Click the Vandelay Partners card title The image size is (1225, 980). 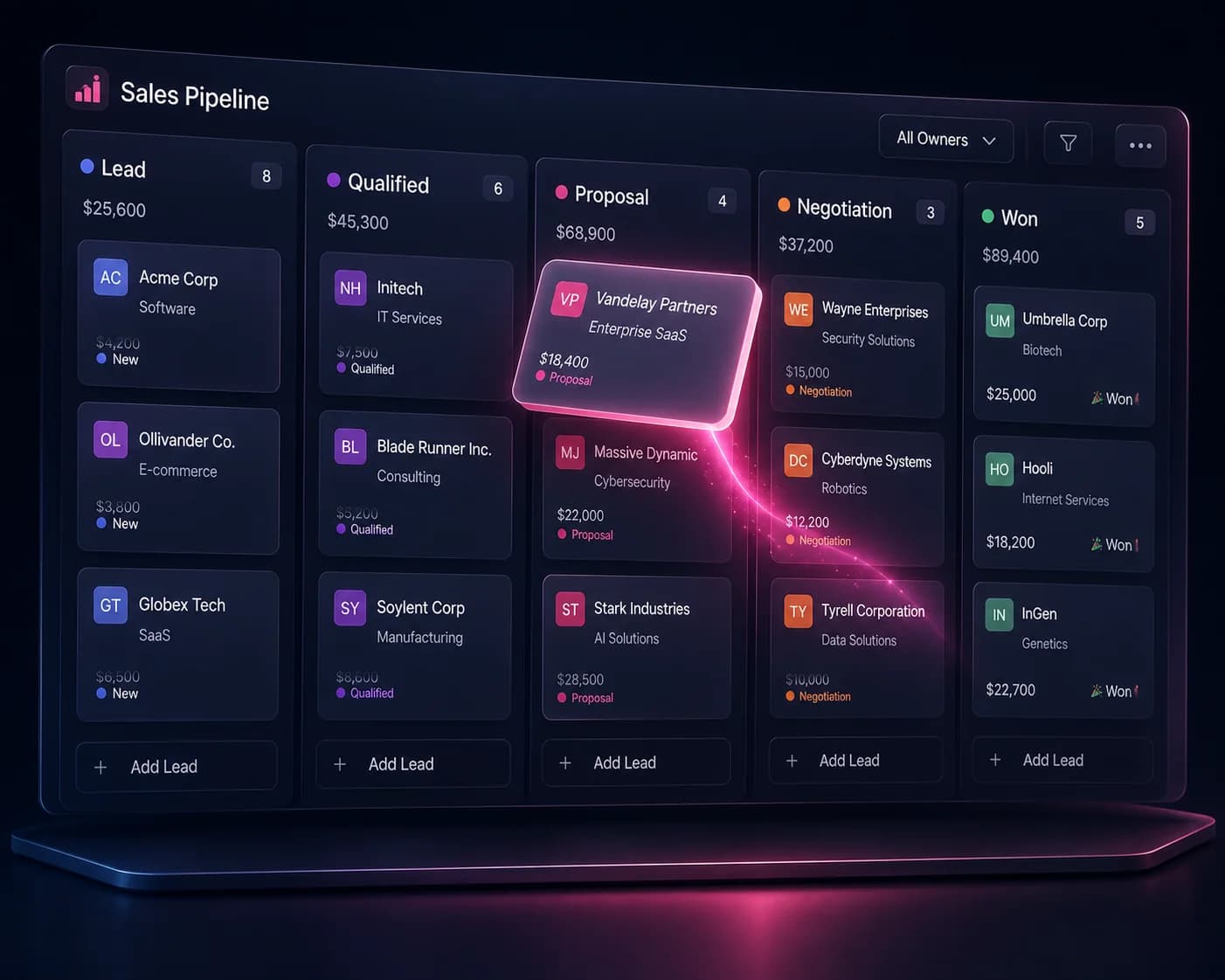coord(656,303)
